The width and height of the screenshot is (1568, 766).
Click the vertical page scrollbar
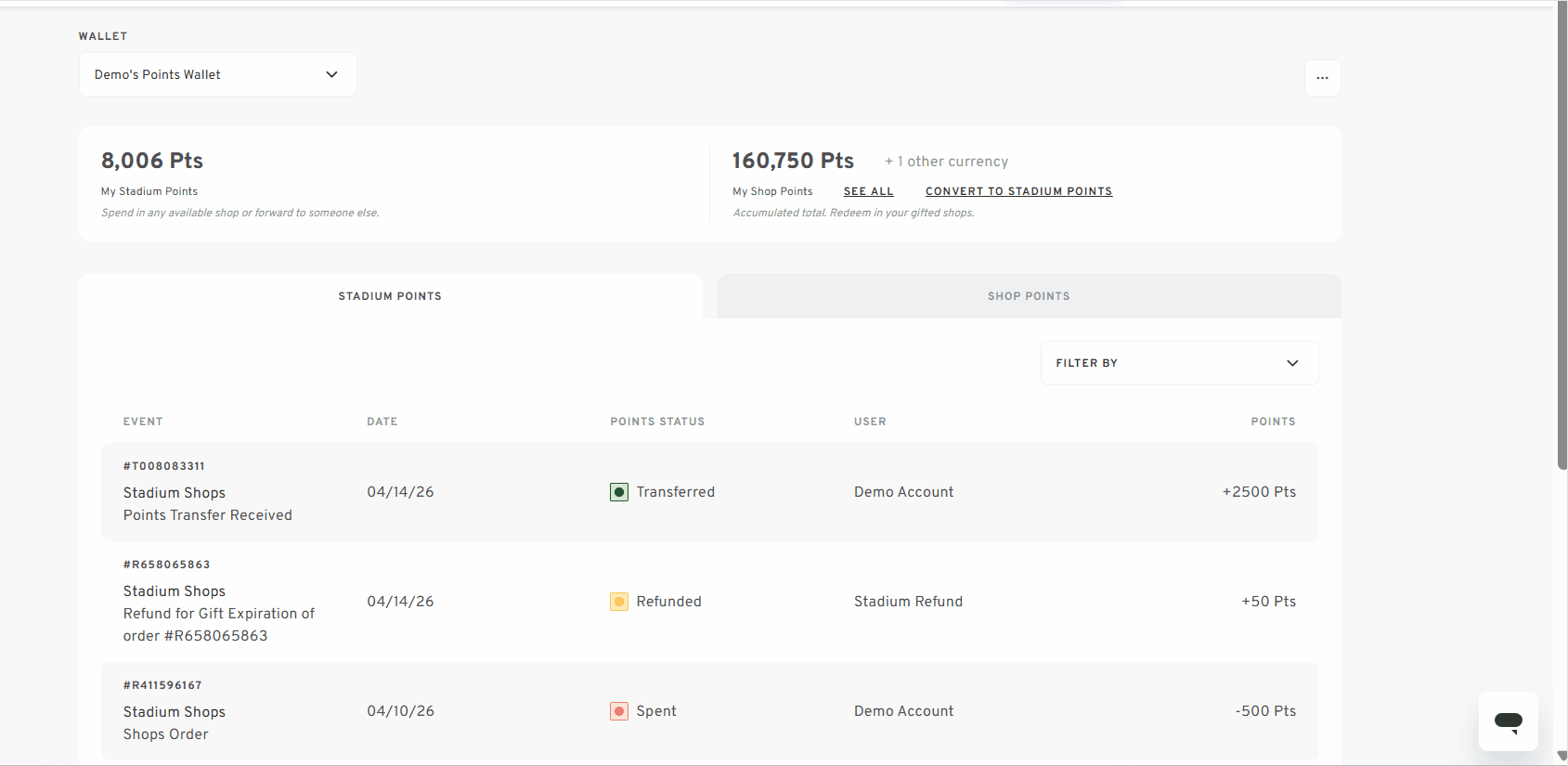point(1562,238)
